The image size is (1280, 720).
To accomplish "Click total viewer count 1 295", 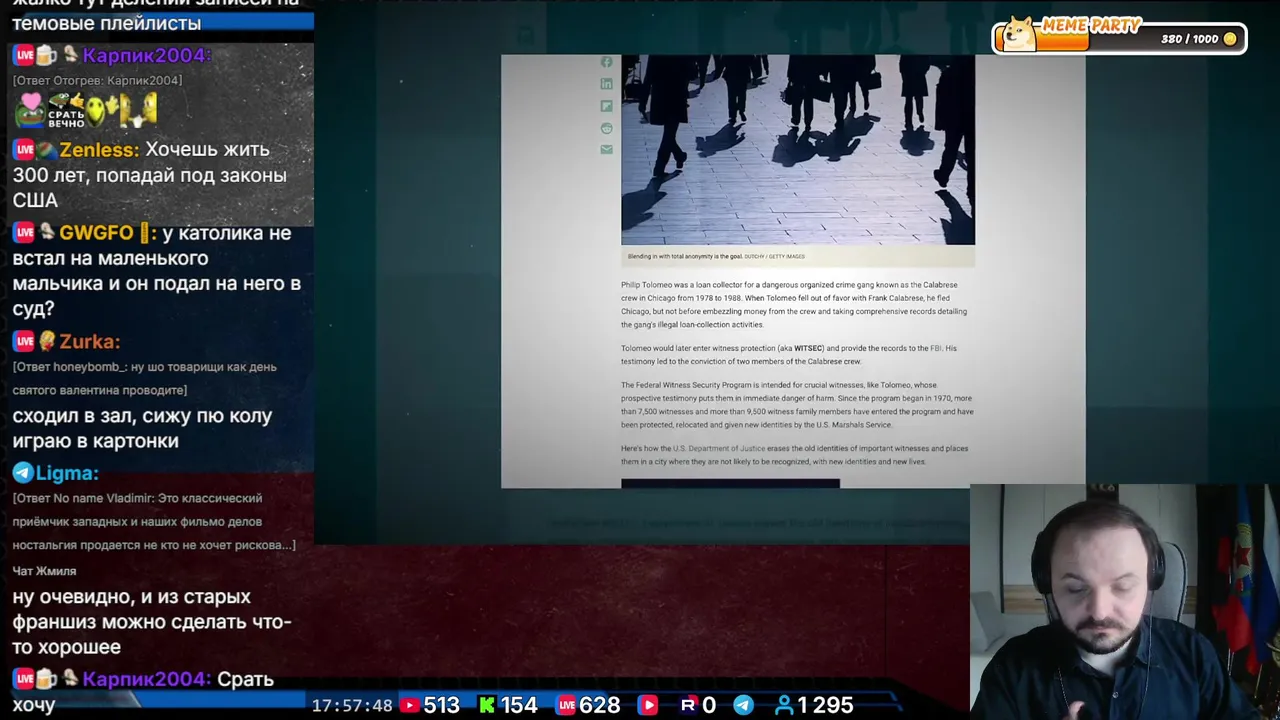I will [x=825, y=706].
